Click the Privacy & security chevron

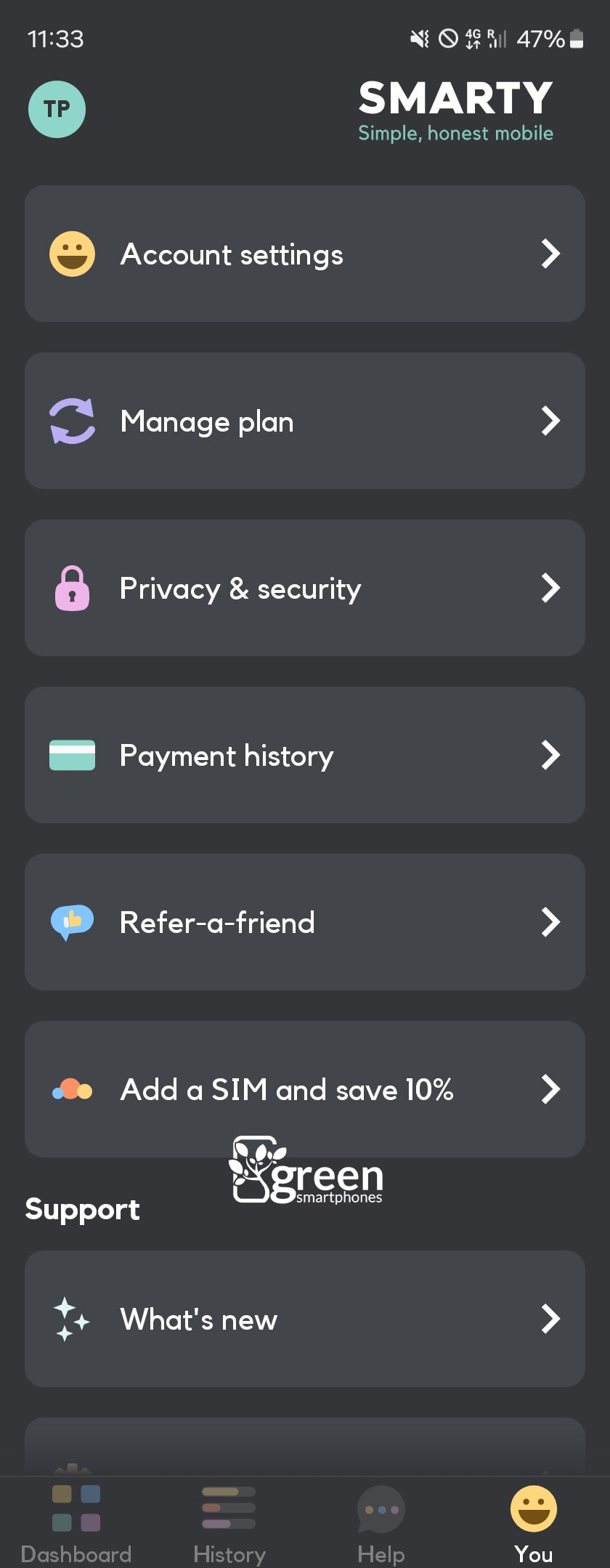[x=550, y=588]
